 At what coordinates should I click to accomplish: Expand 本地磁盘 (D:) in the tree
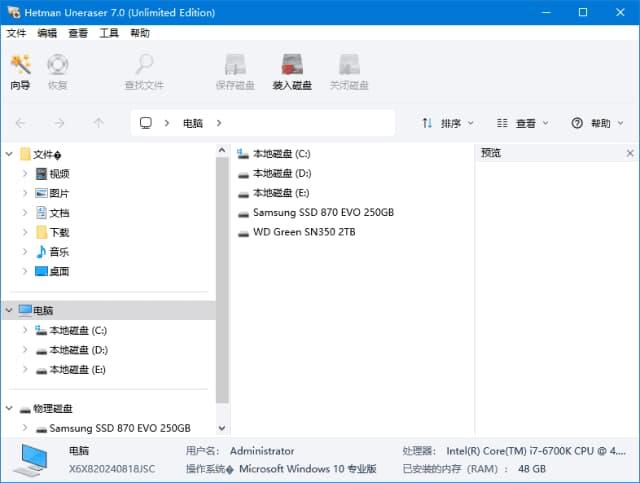pos(26,350)
